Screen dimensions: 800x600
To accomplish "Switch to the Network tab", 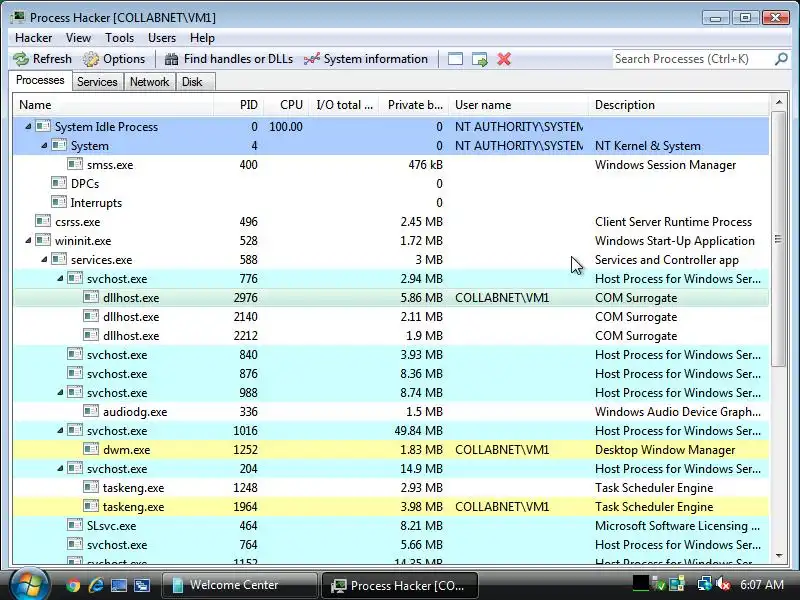I will click(x=149, y=82).
